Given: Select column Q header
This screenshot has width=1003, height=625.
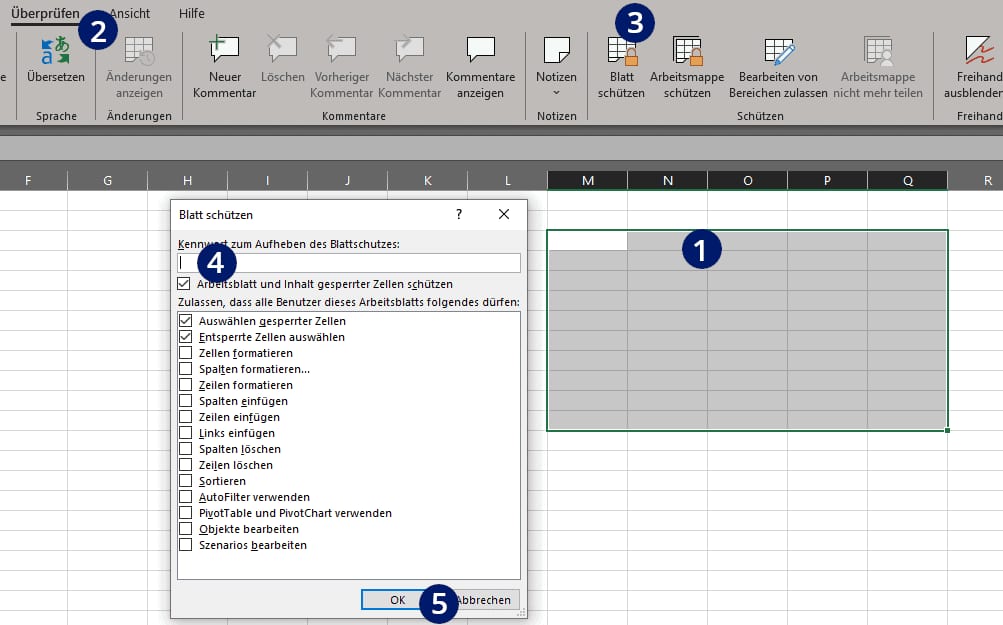Looking at the screenshot, I should point(907,180).
